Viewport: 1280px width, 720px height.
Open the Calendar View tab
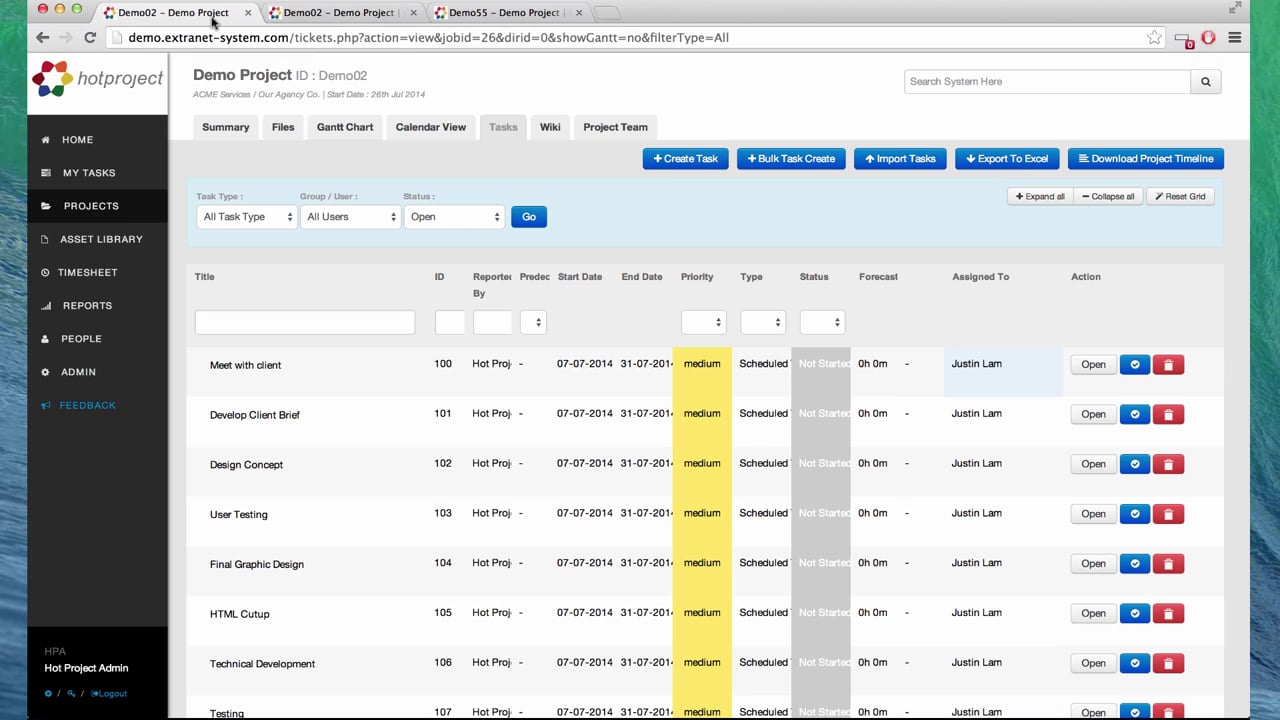(431, 127)
